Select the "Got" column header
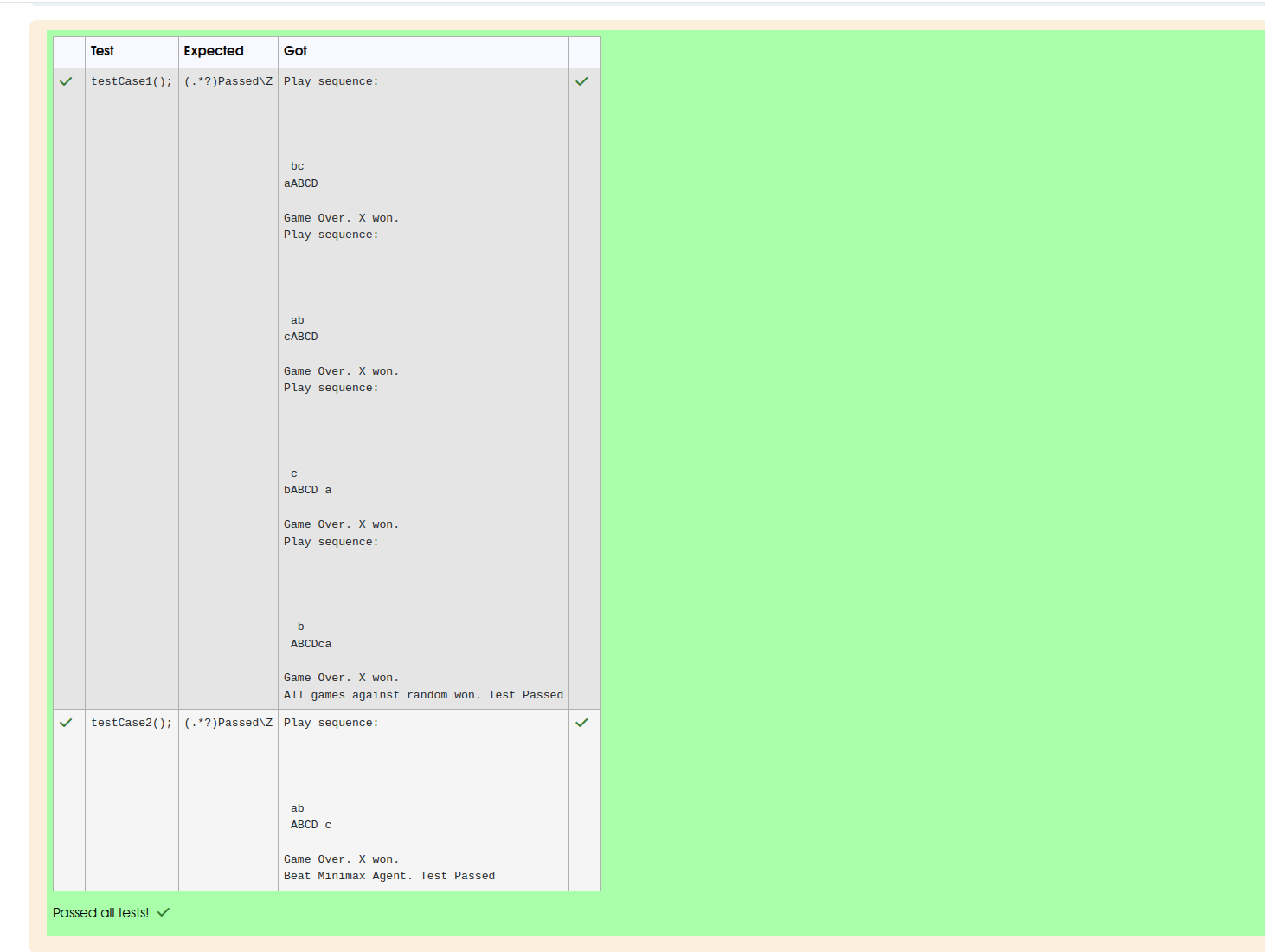Viewport: 1265px width, 952px height. click(x=295, y=51)
